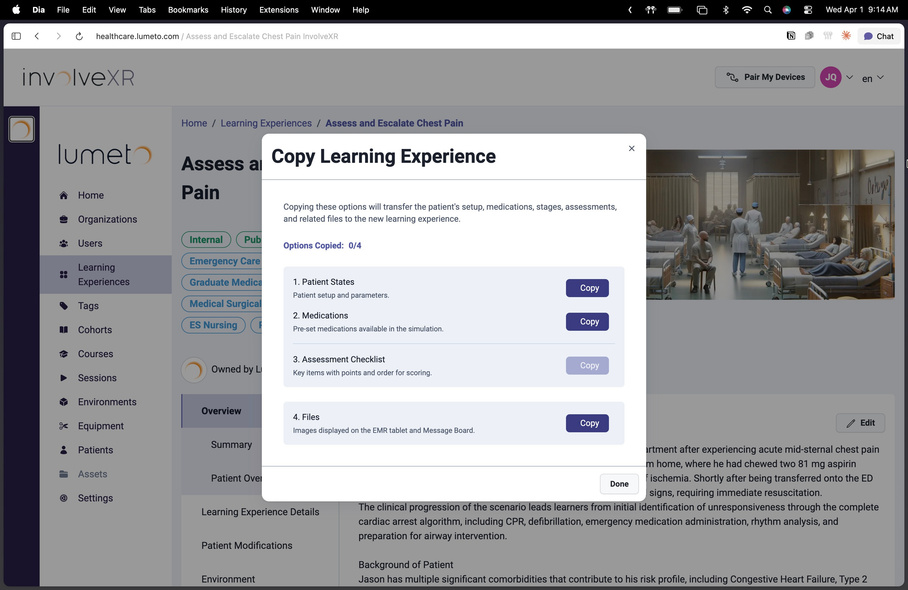The image size is (908, 590).
Task: Reload the page in browser
Action: 79,36
